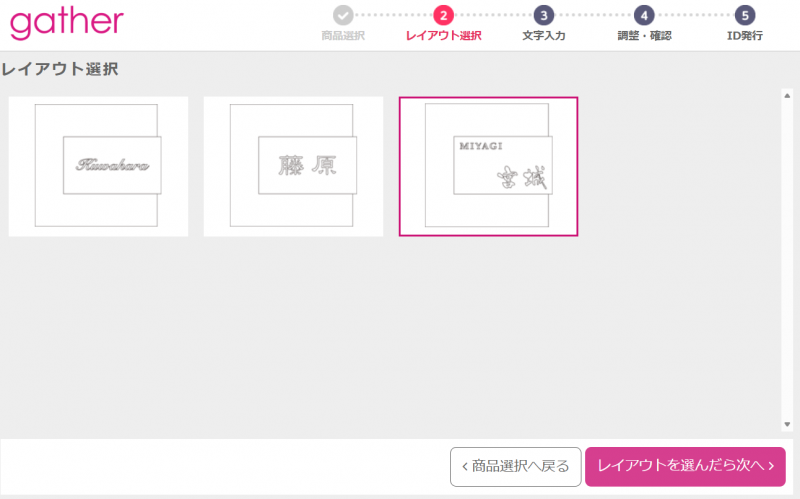Viewport: 800px width, 499px height.
Task: Click the gather logo
Action: pos(67,23)
